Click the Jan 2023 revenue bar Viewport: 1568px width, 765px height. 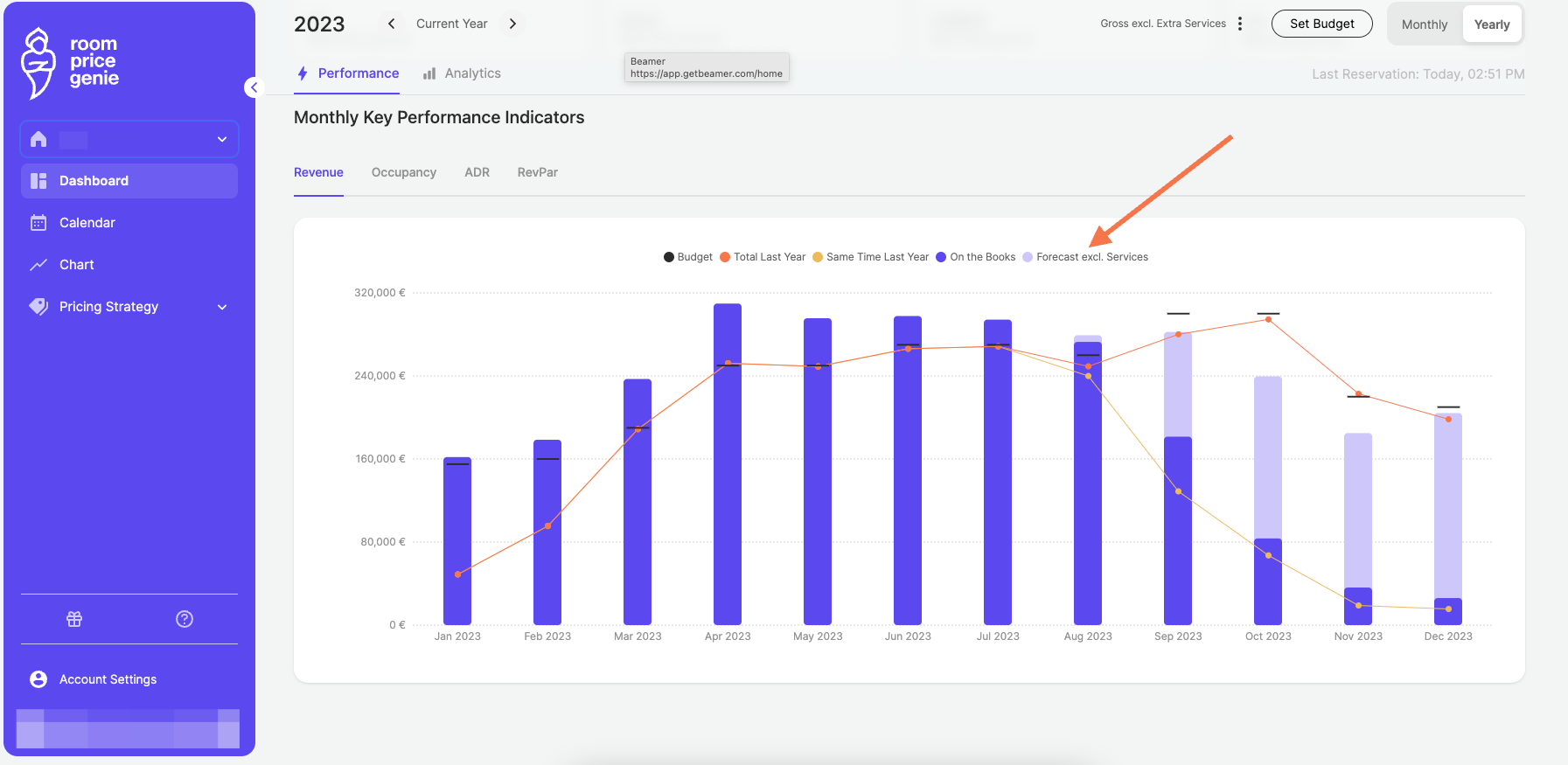(x=457, y=540)
